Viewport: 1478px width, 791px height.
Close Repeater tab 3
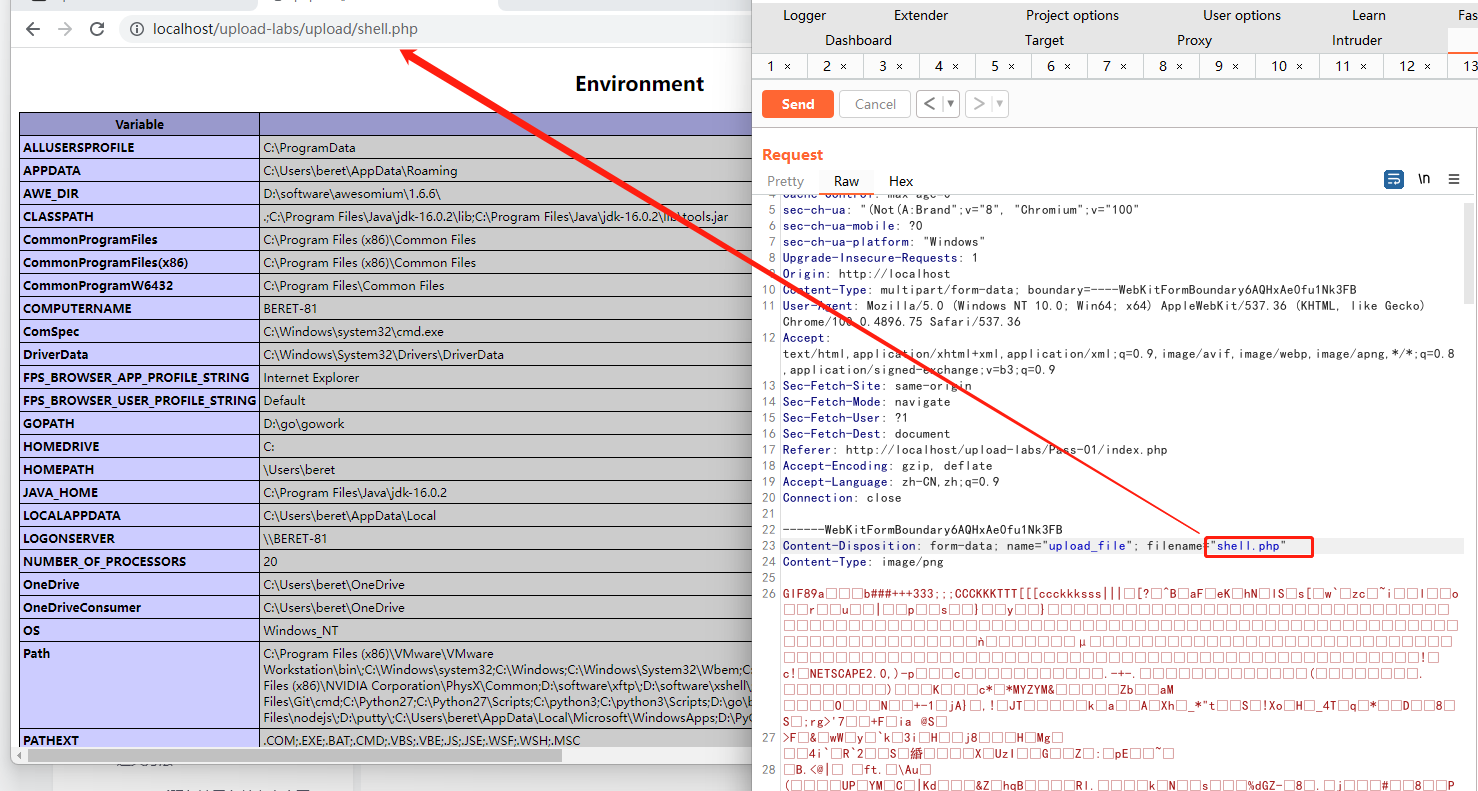pos(900,66)
